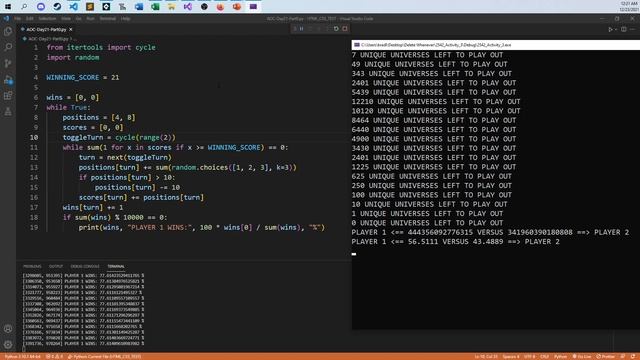Image resolution: width=640 pixels, height=360 pixels.
Task: Stop debugging with the red square
Action: [345, 29]
